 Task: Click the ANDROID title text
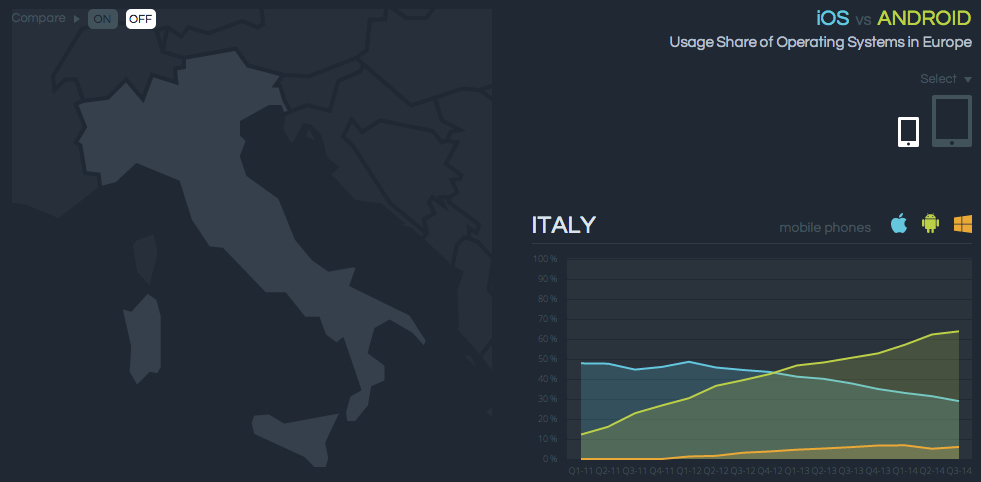tap(924, 18)
